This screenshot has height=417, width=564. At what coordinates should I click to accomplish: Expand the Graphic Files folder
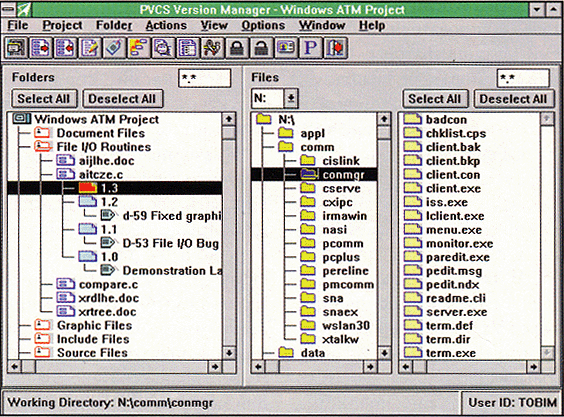[x=43, y=325]
